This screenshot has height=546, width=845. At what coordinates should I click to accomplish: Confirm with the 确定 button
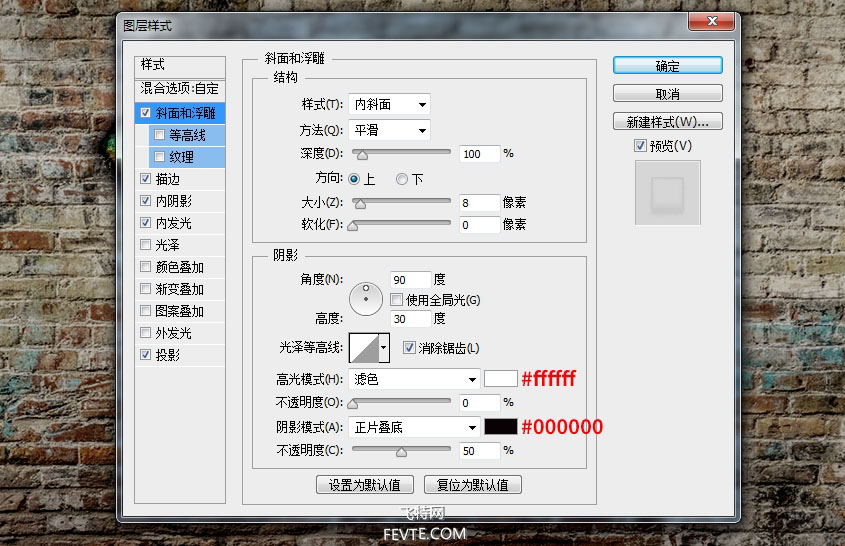point(668,66)
